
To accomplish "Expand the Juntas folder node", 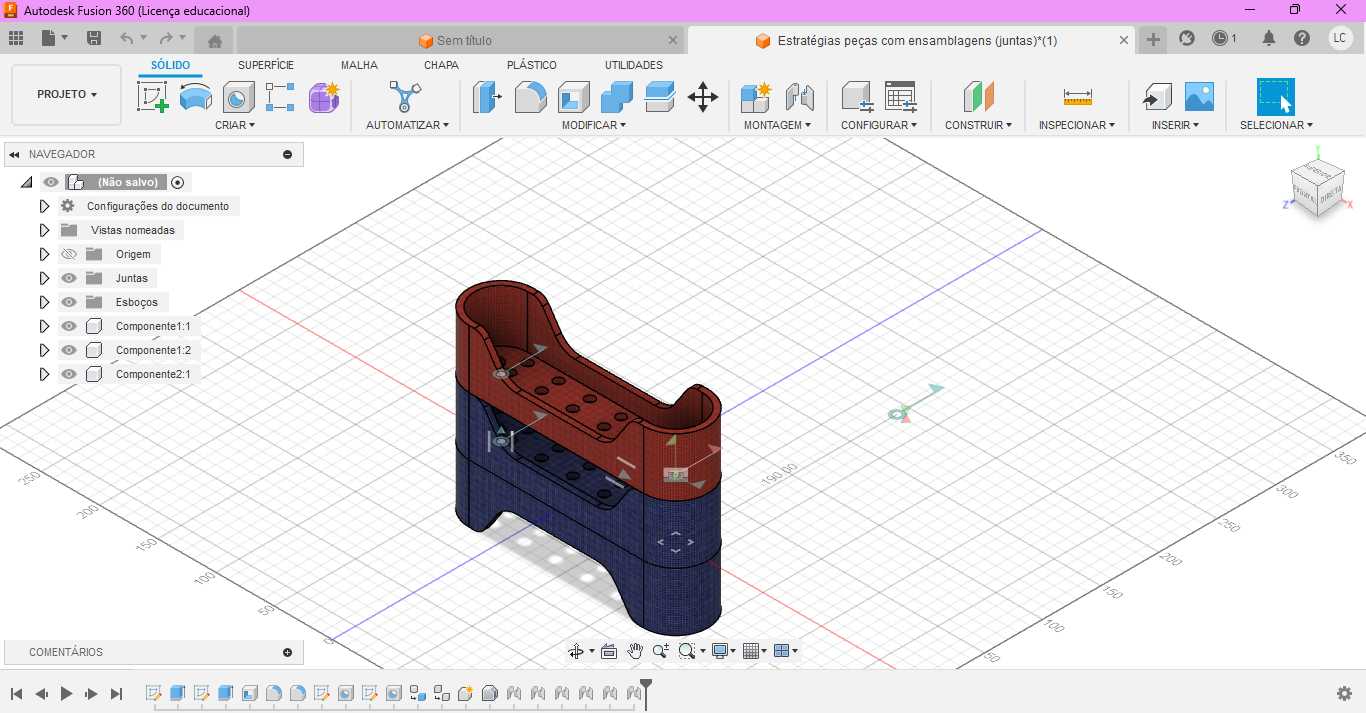I will 44,278.
